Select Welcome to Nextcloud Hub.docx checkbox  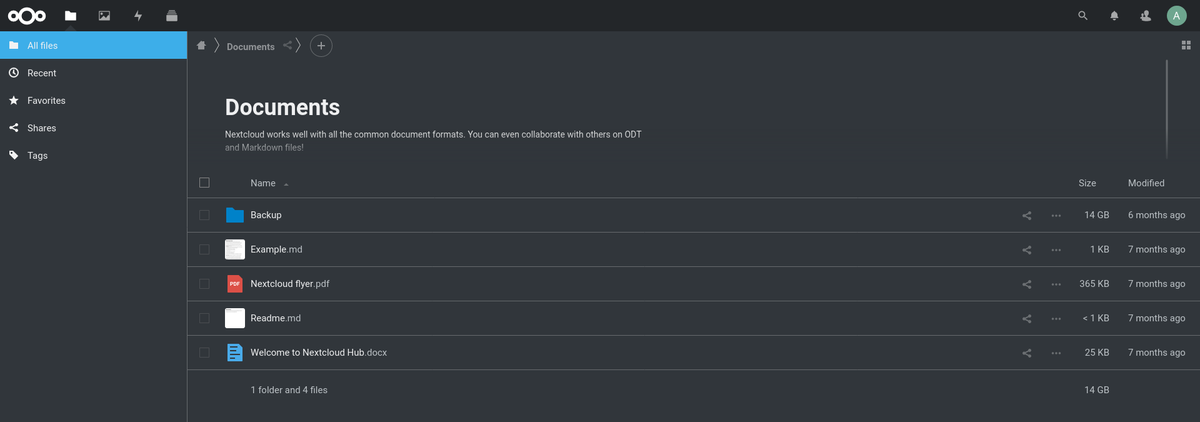tap(204, 353)
